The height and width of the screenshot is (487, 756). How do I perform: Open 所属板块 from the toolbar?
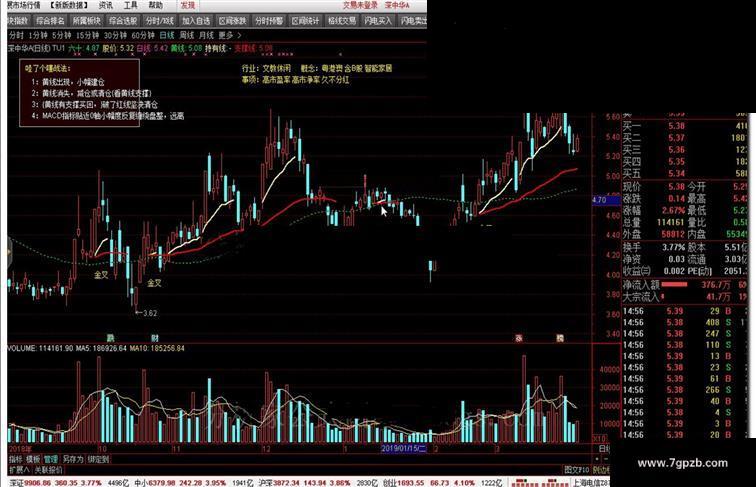(x=87, y=21)
